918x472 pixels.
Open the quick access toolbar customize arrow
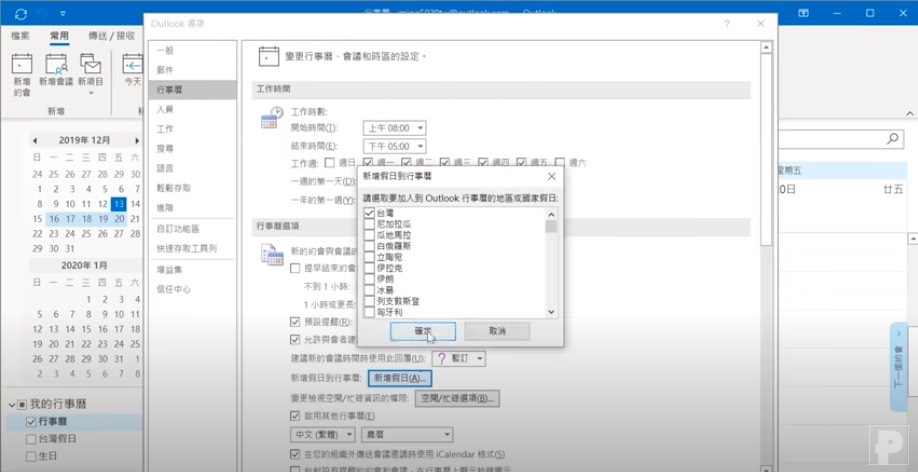pyautogui.click(x=63, y=14)
